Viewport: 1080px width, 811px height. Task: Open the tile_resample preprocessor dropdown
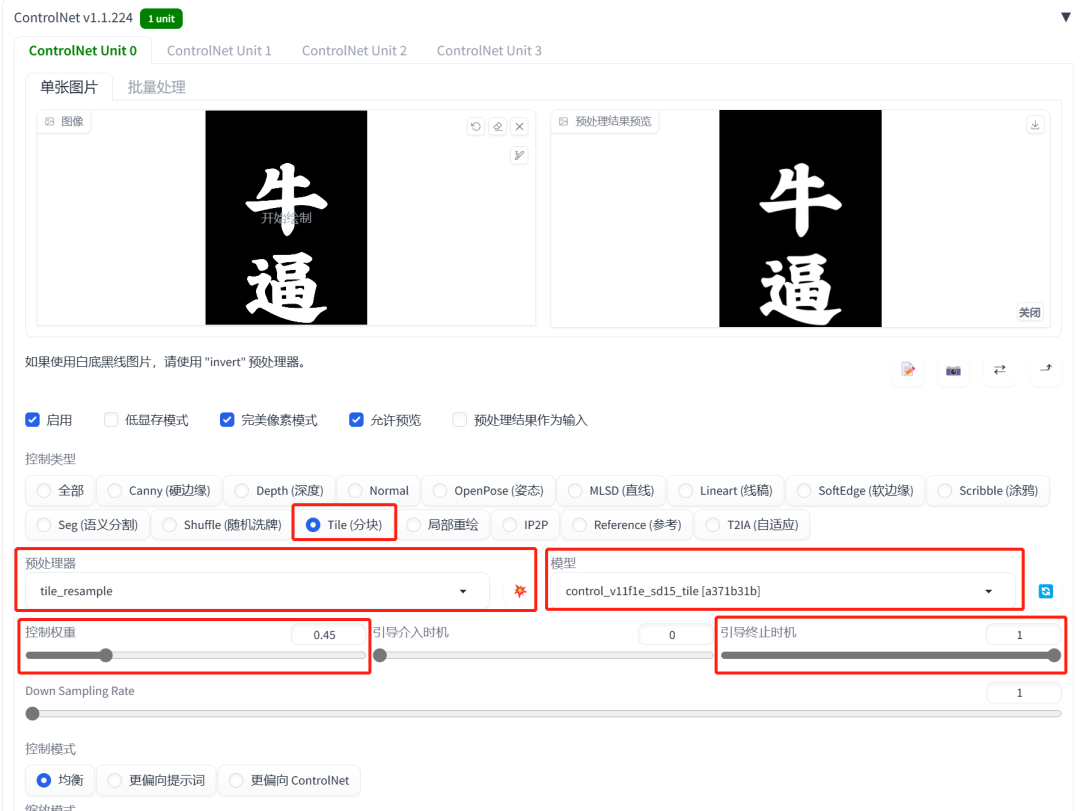coord(256,591)
